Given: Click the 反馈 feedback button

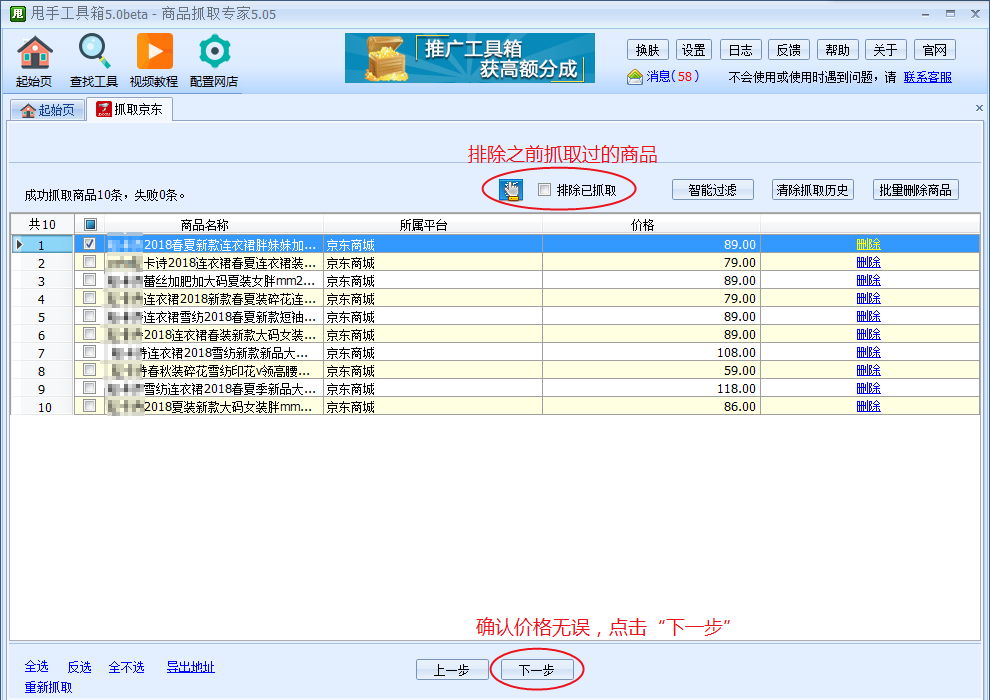Looking at the screenshot, I should pos(789,50).
